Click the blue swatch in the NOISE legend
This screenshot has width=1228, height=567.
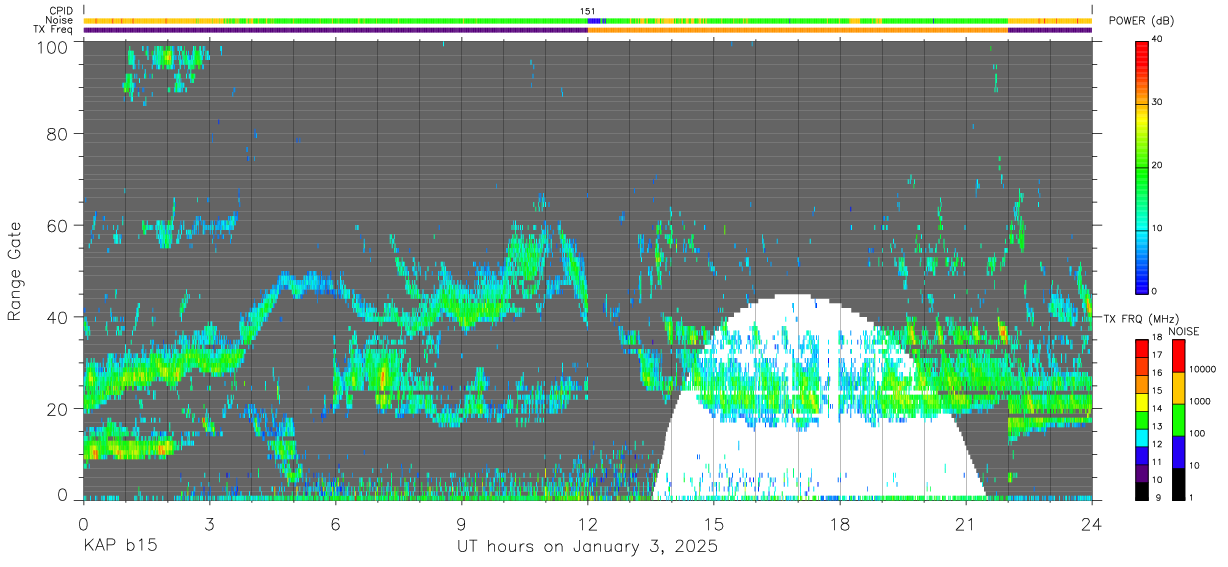click(x=1179, y=452)
